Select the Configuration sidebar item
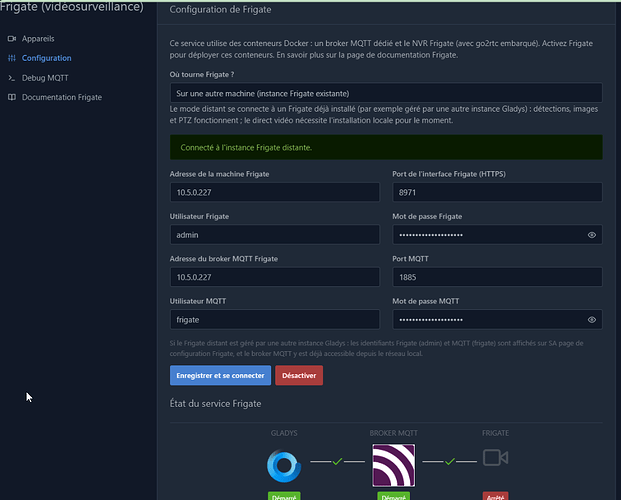 [46, 58]
